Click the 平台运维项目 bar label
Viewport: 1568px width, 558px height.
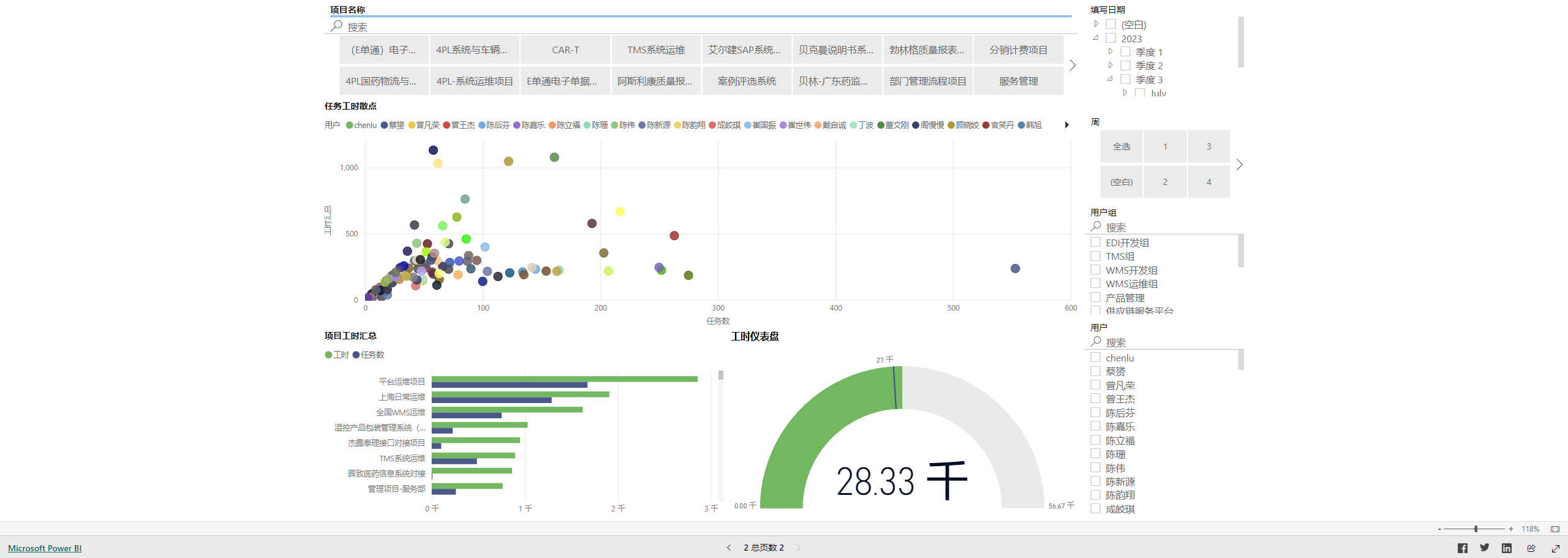coord(402,382)
